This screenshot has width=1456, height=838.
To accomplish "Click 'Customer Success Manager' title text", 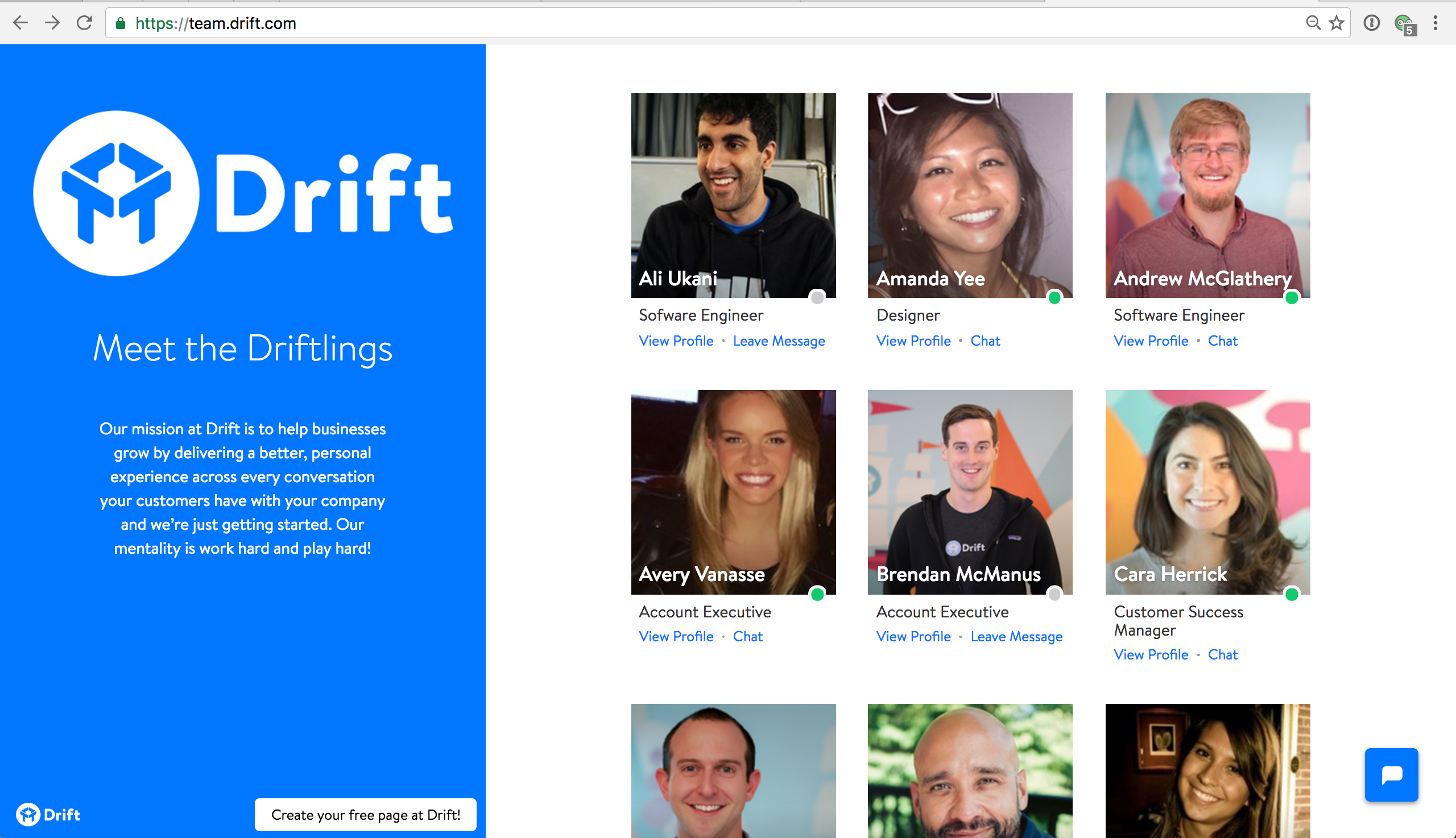I will pyautogui.click(x=1178, y=621).
